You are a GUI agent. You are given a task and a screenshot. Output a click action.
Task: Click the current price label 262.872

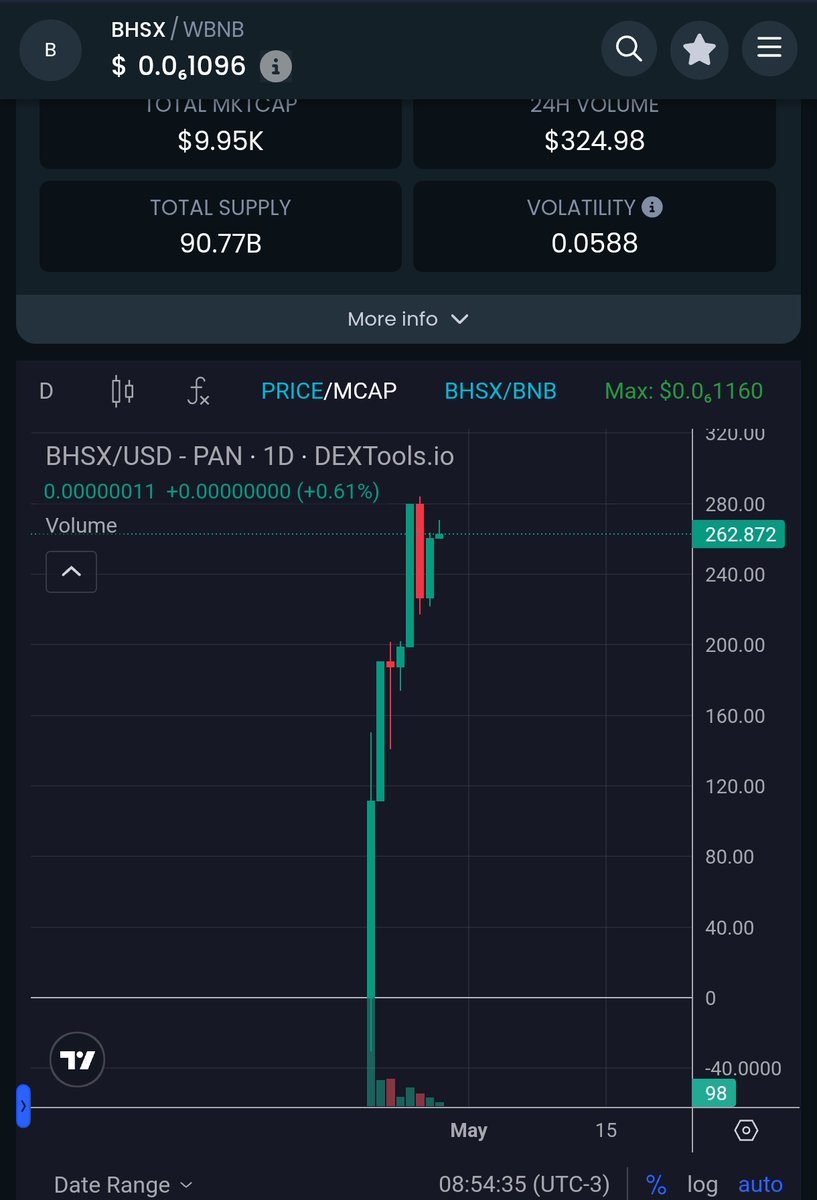point(740,535)
